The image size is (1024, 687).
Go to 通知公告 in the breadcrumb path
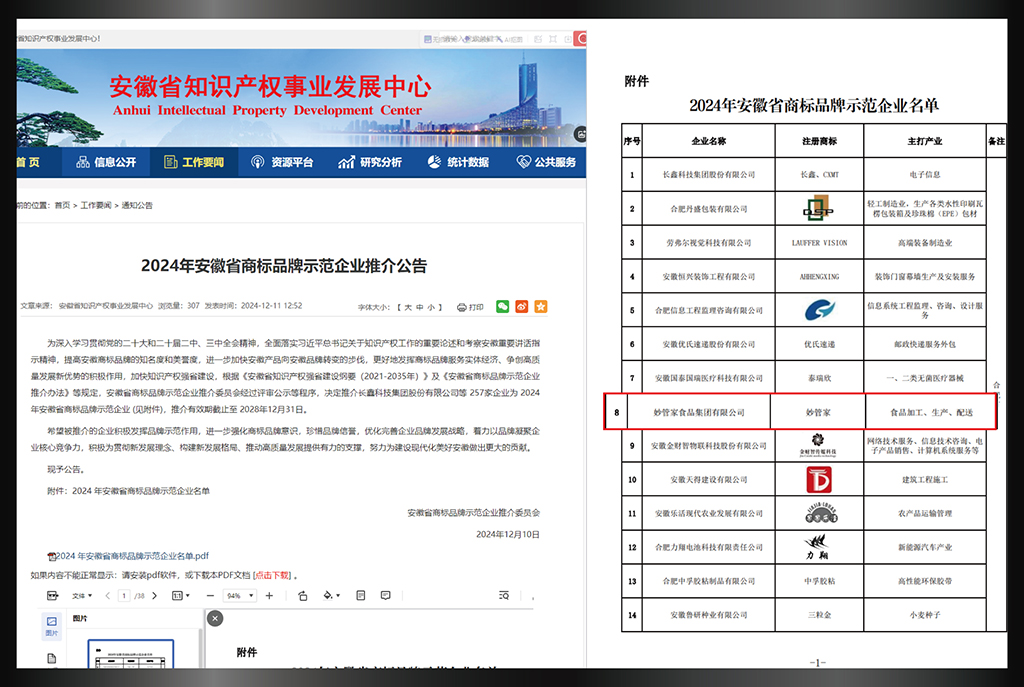pos(136,205)
